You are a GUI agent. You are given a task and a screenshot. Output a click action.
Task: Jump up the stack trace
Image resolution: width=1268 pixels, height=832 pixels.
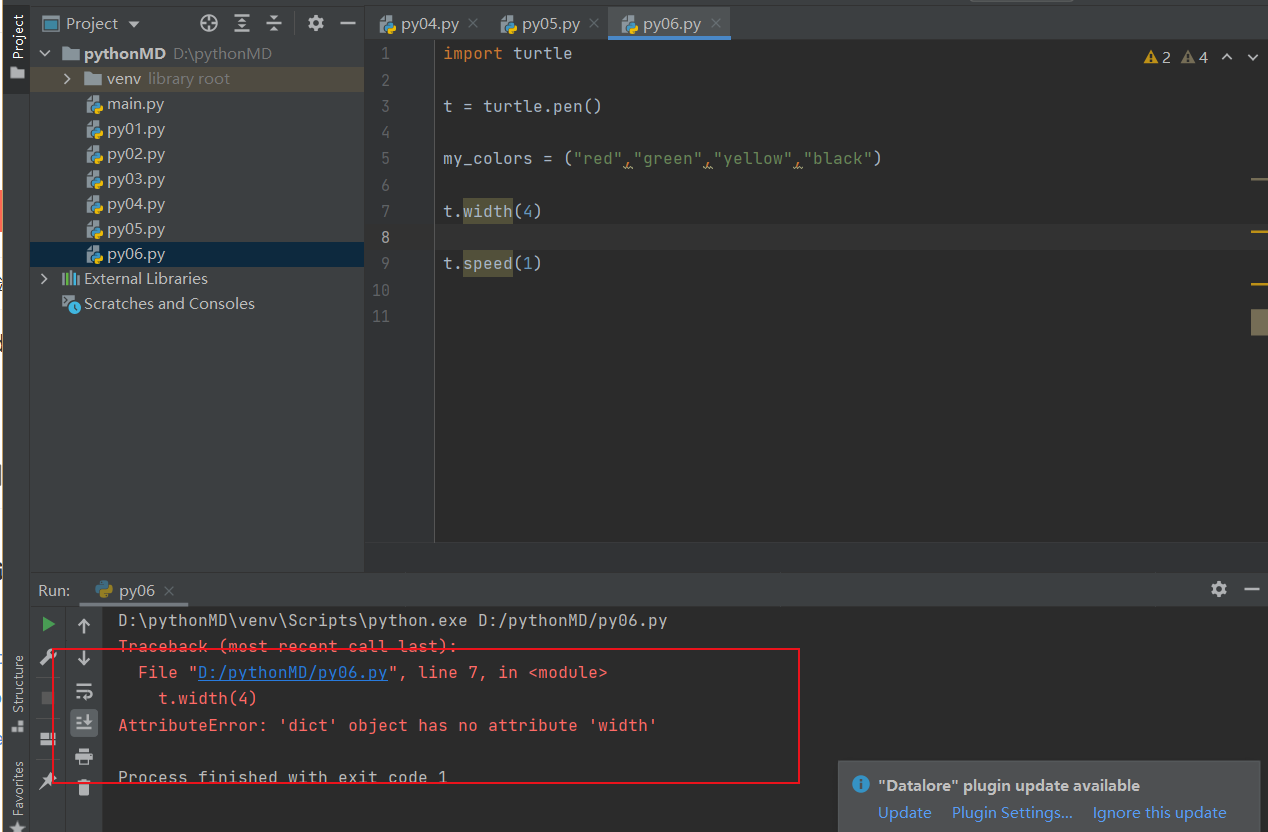click(x=84, y=626)
